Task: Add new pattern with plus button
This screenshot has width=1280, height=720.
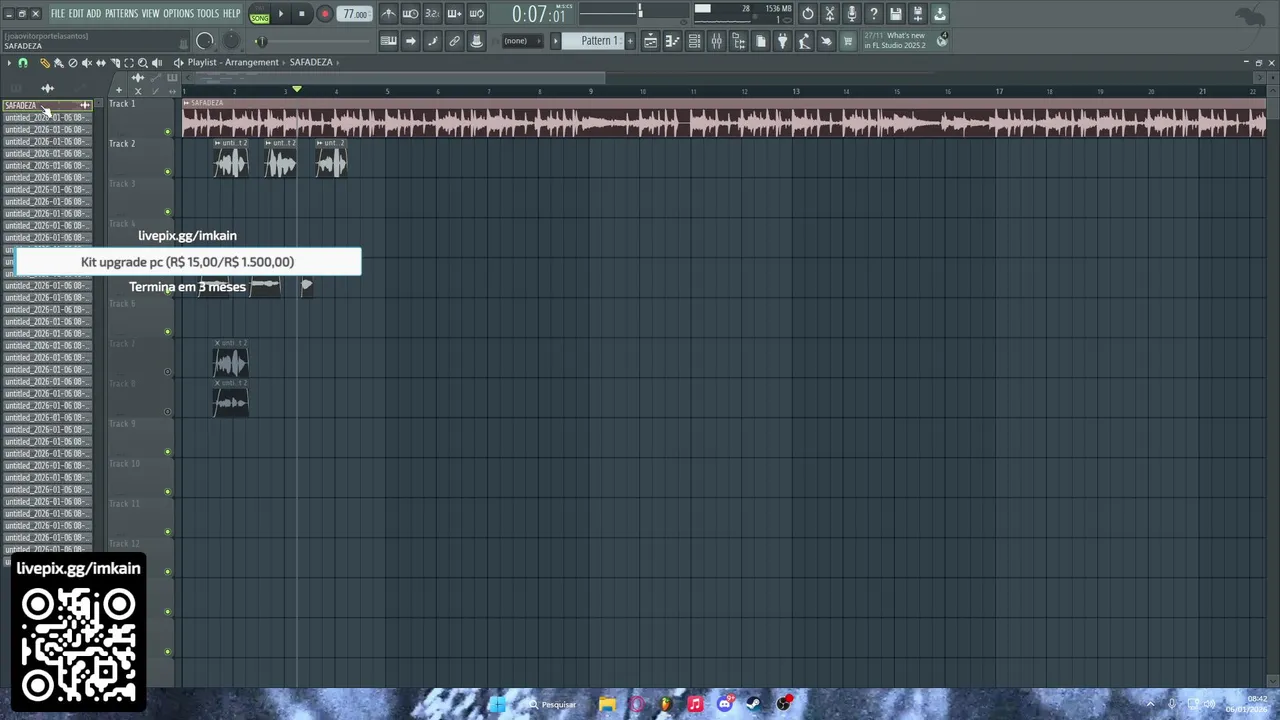Action: [630, 41]
